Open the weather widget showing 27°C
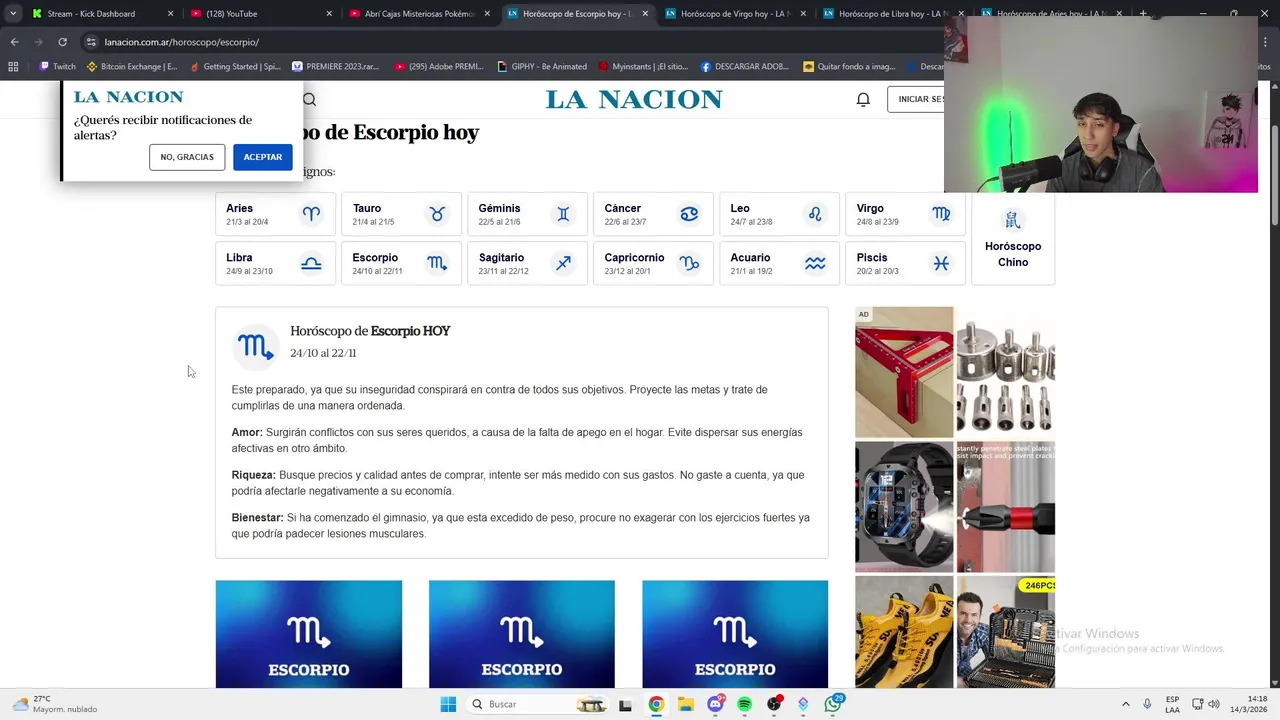Viewport: 1280px width, 720px height. [55, 704]
